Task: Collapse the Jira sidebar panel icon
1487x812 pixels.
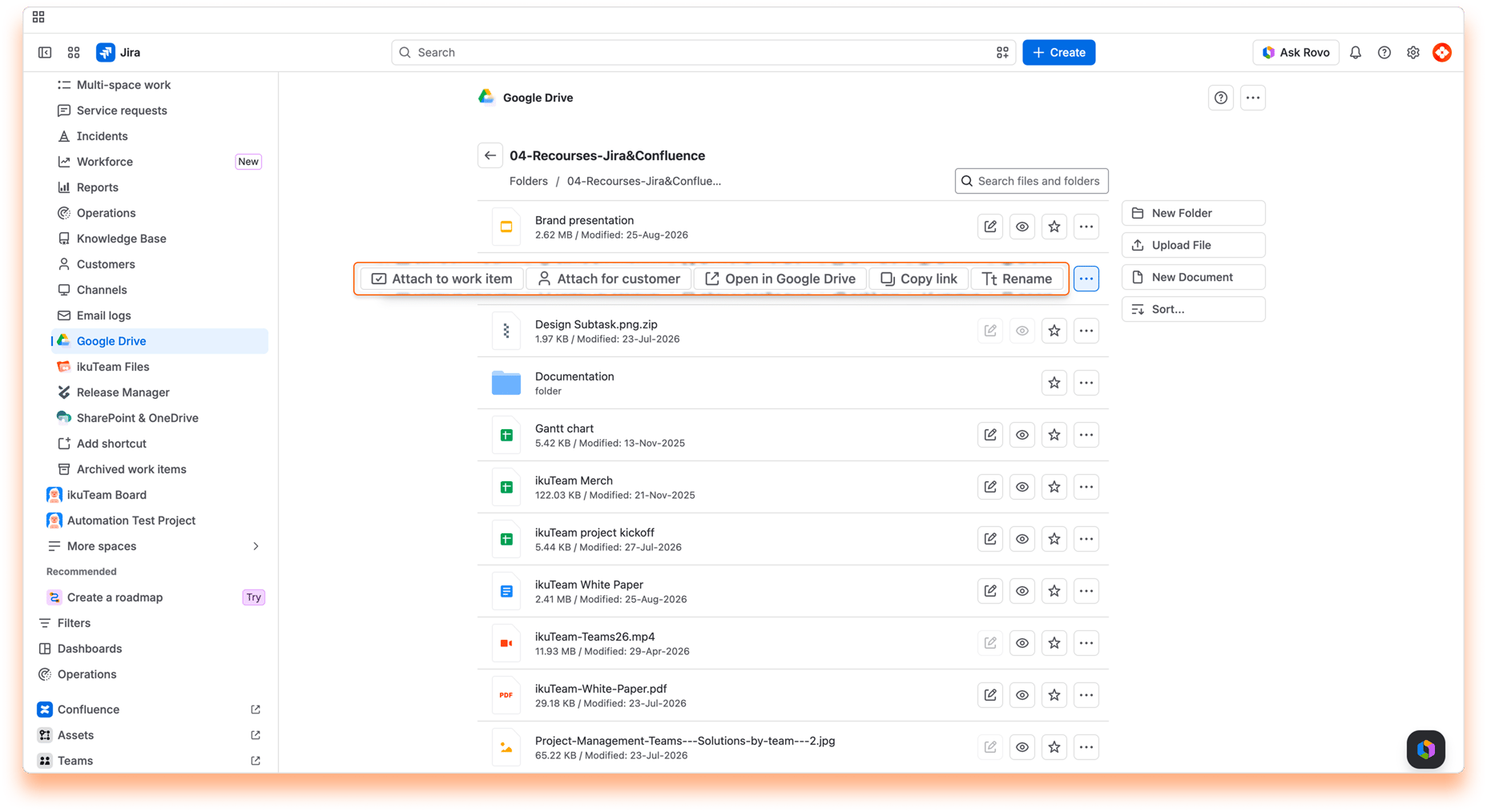Action: point(45,52)
